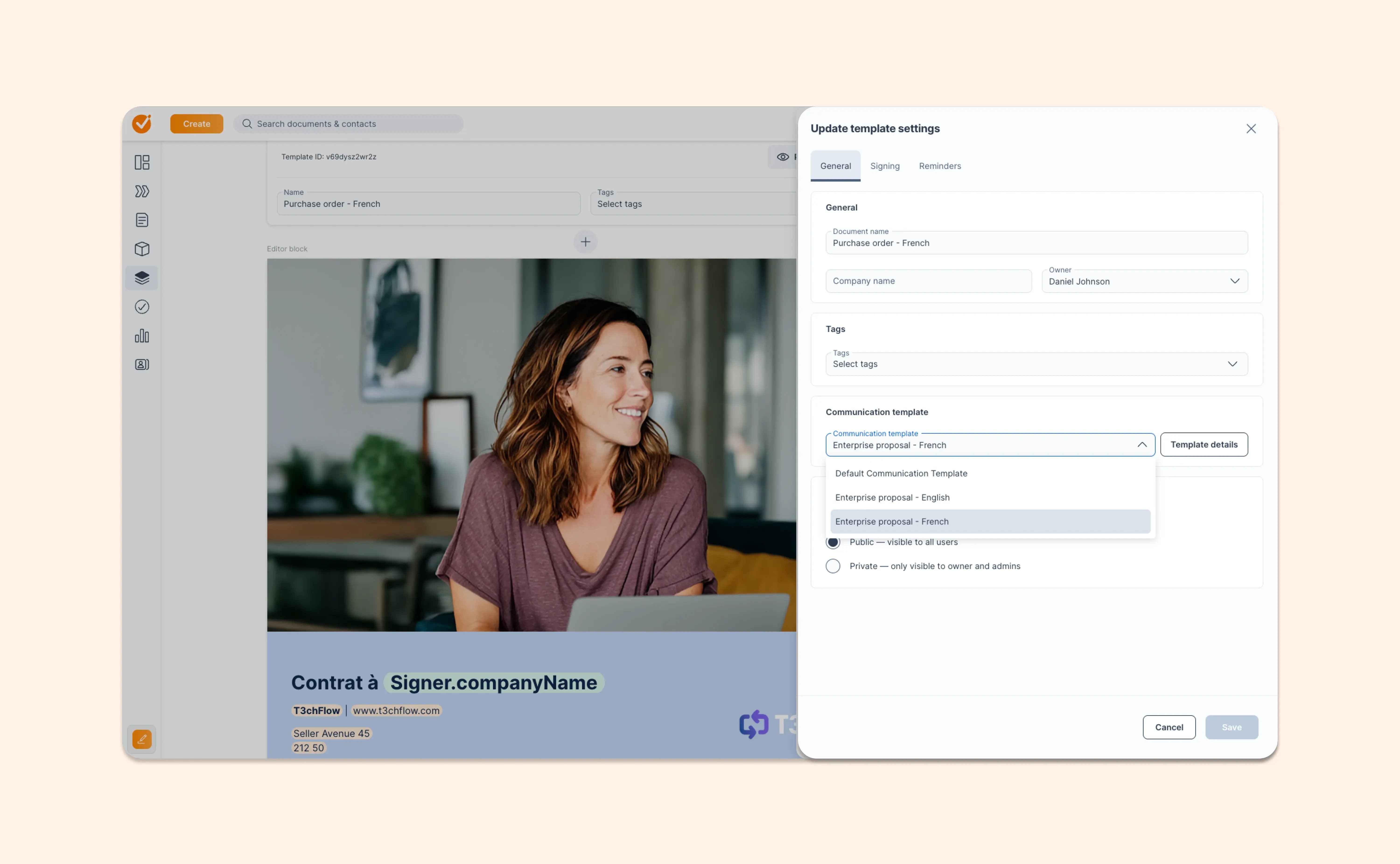The width and height of the screenshot is (1400, 864).
Task: Click the Document name field in settings
Action: [x=1036, y=243]
